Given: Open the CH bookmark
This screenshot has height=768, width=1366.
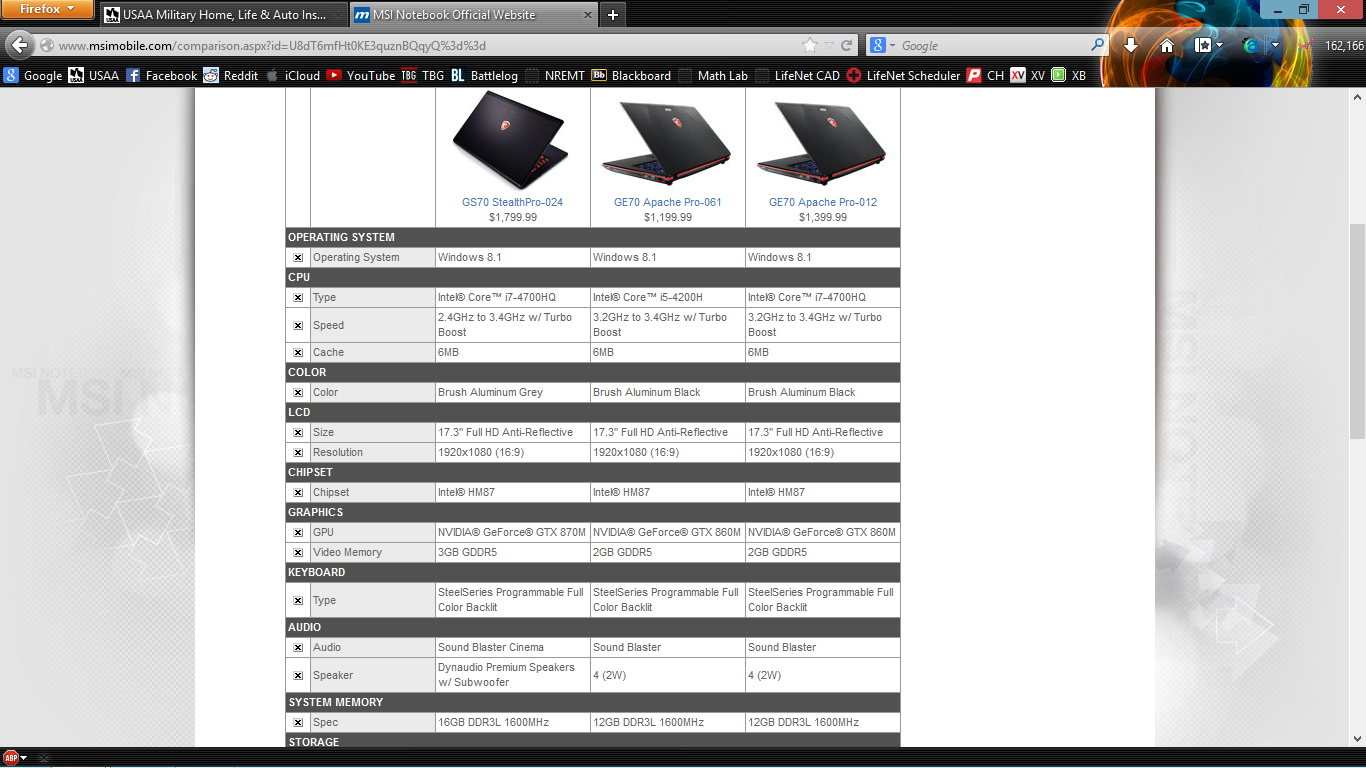Looking at the screenshot, I should coord(985,75).
